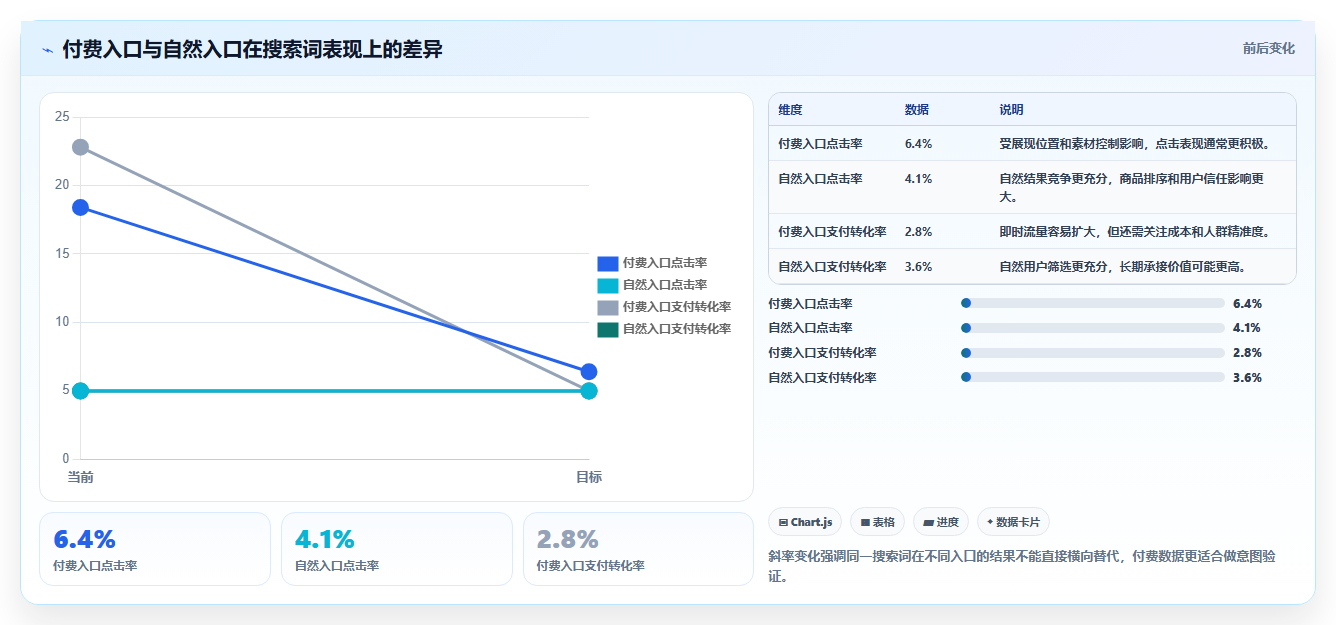
Task: Click the y-axis tick label 15
Action: coord(62,254)
